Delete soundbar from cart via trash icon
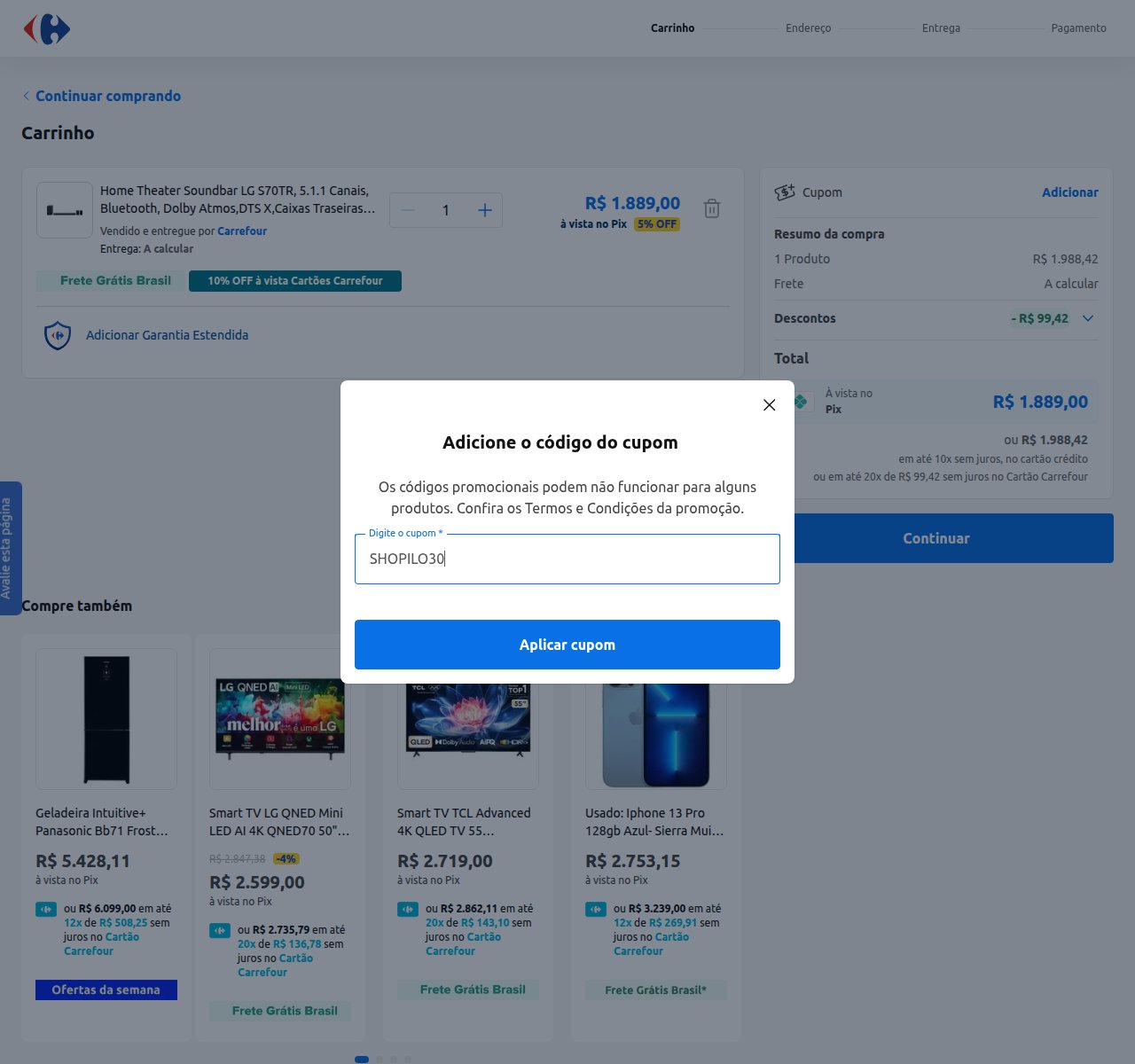This screenshot has width=1135, height=1064. (x=712, y=208)
